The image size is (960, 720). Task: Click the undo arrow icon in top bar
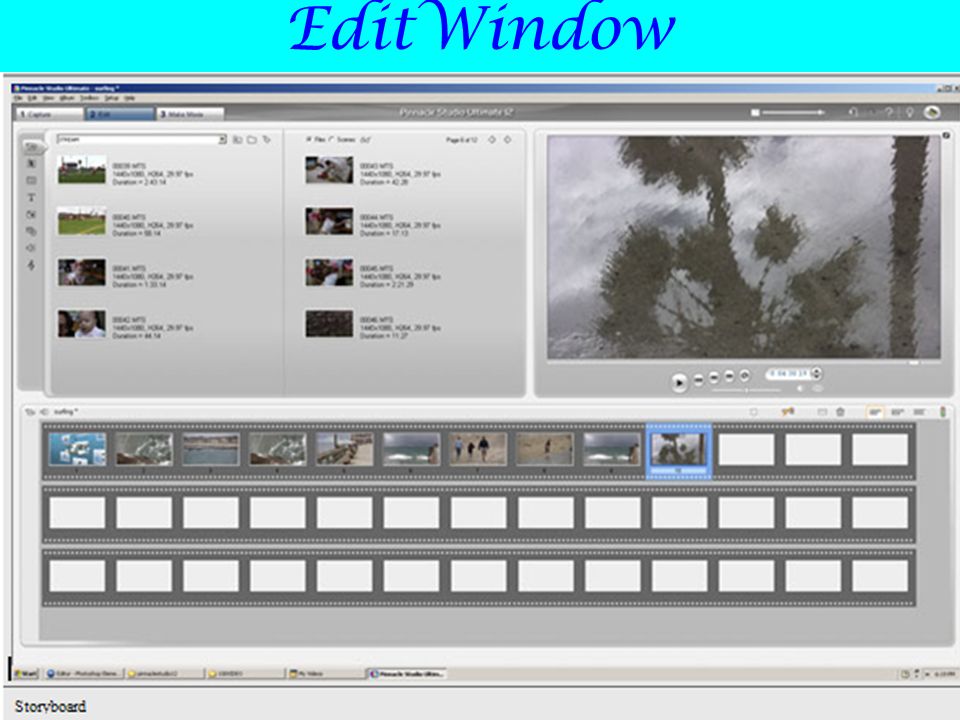click(853, 112)
